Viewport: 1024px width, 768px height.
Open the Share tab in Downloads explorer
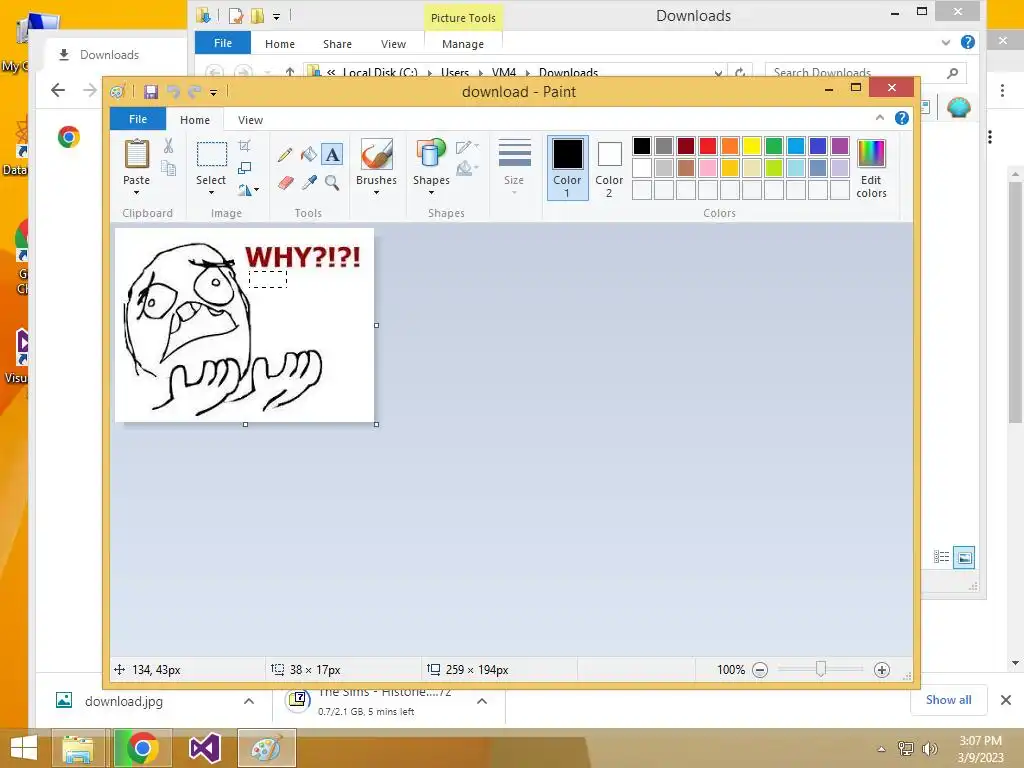pos(337,44)
